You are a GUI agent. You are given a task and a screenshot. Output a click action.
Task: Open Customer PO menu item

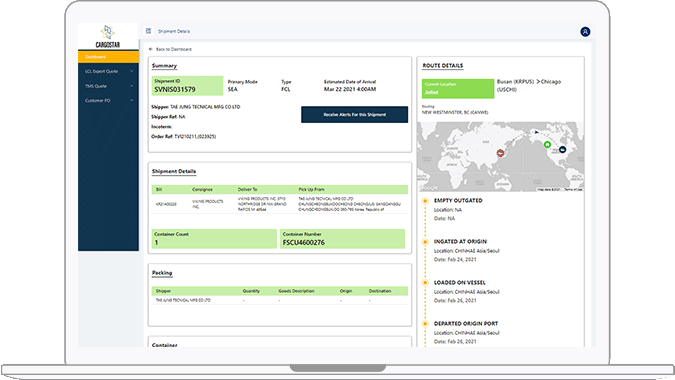coord(108,100)
